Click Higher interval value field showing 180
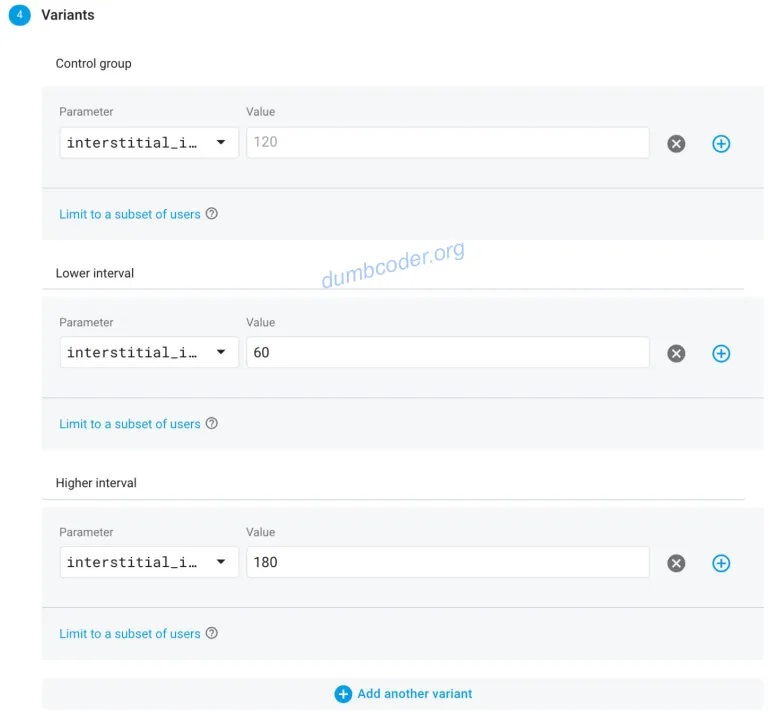Image resolution: width=768 pixels, height=713 pixels. pos(448,562)
